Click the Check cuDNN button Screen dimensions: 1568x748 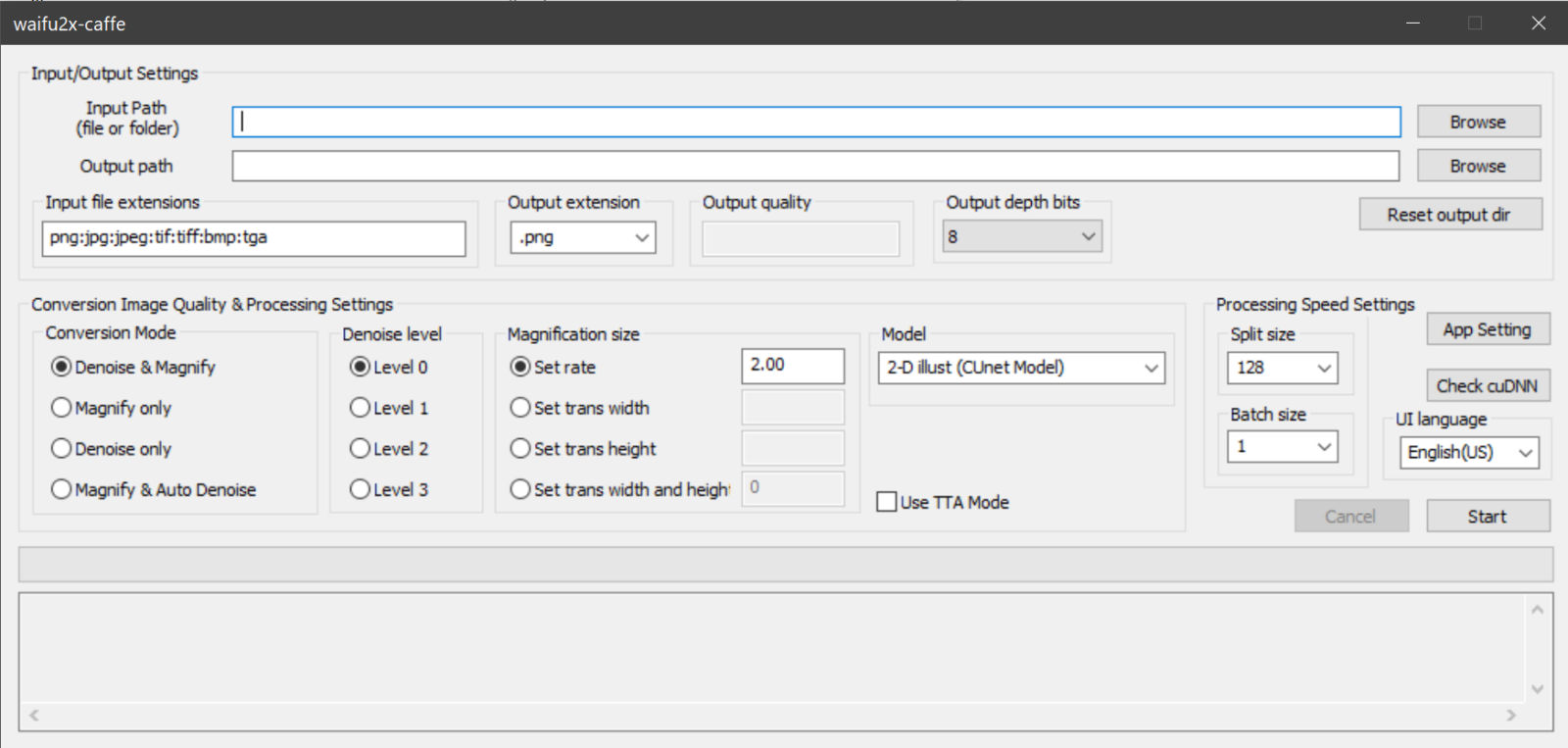[x=1488, y=385]
